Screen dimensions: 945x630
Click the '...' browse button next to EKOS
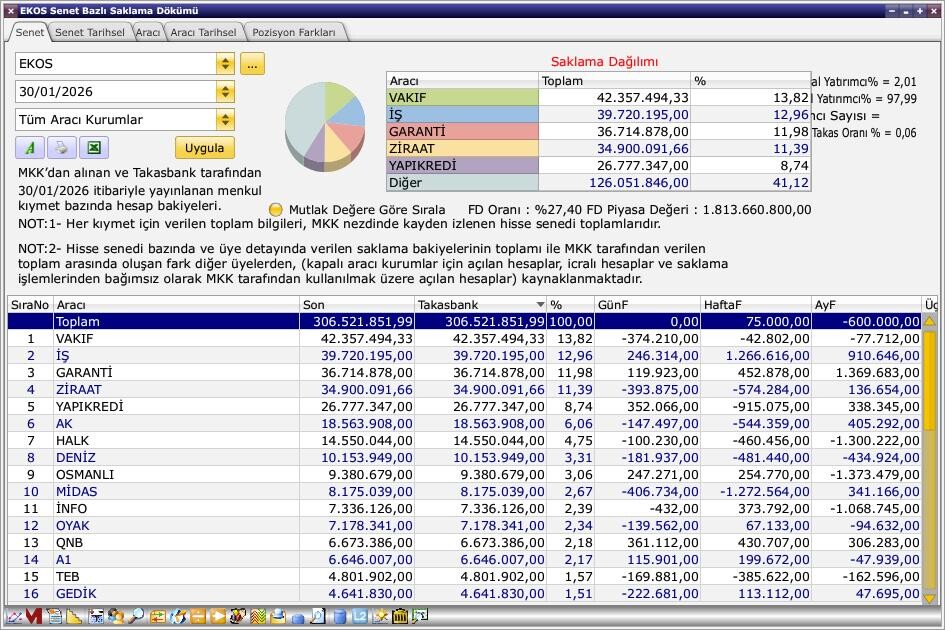click(x=252, y=64)
